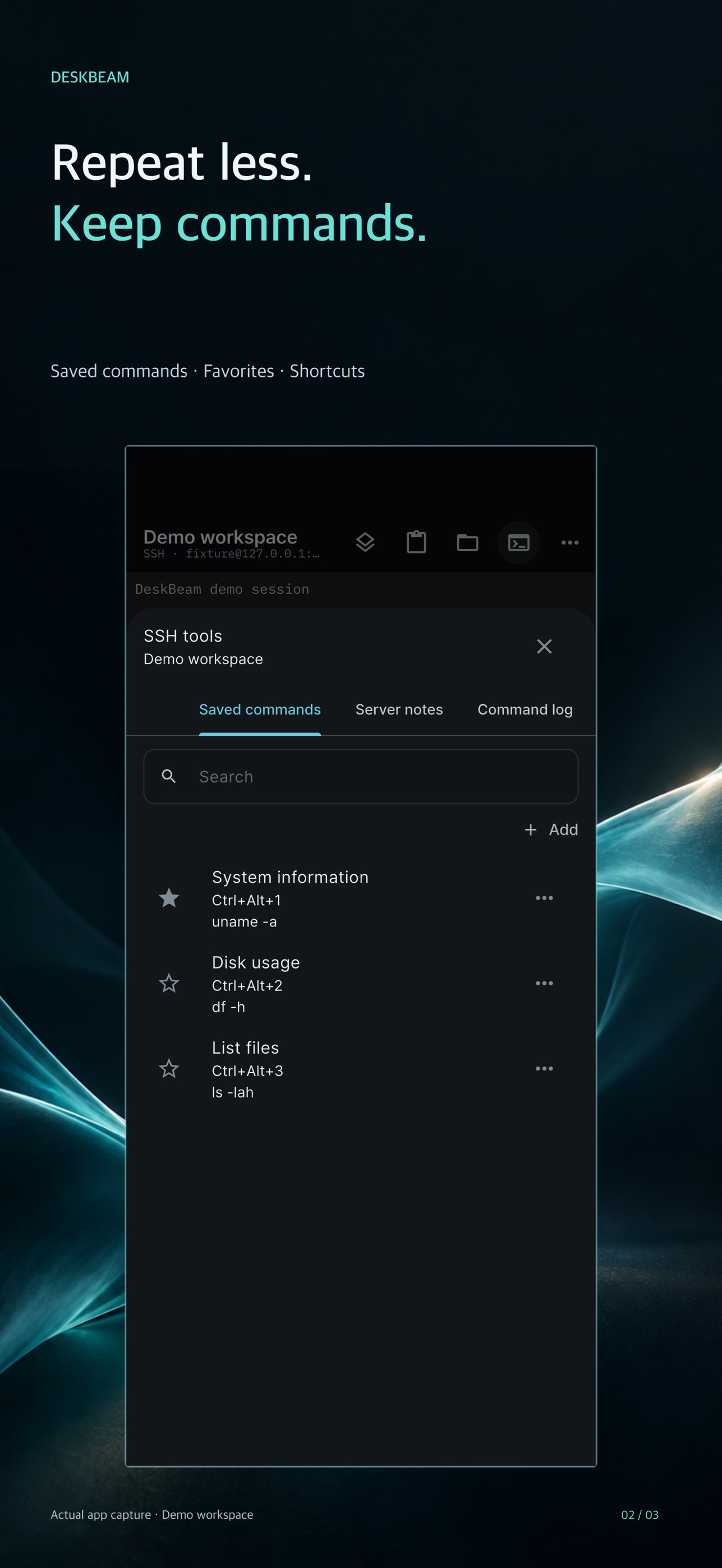The height and width of the screenshot is (1568, 722).
Task: Open options for System information command
Action: pyautogui.click(x=544, y=898)
